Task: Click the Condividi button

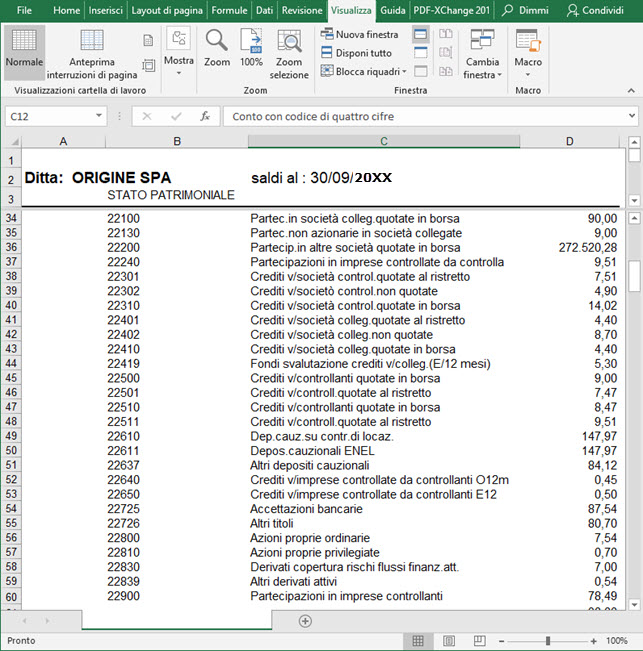Action: [x=595, y=10]
